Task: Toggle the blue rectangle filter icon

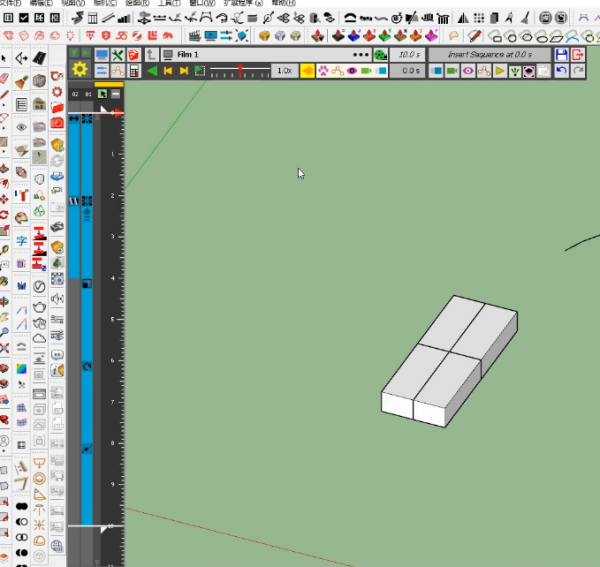Action: pyautogui.click(x=381, y=71)
